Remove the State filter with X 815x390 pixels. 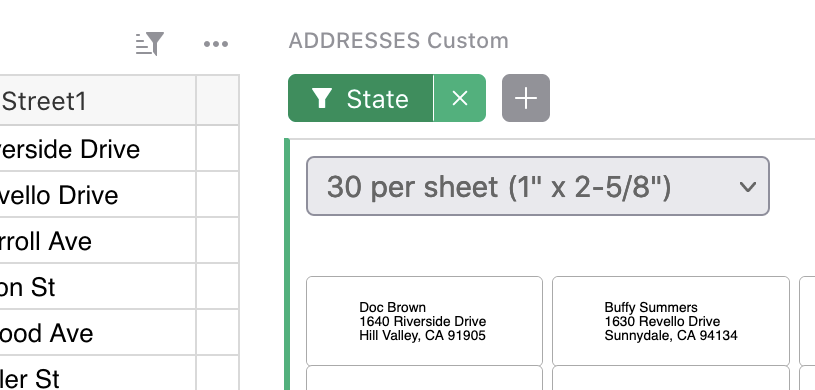point(460,98)
